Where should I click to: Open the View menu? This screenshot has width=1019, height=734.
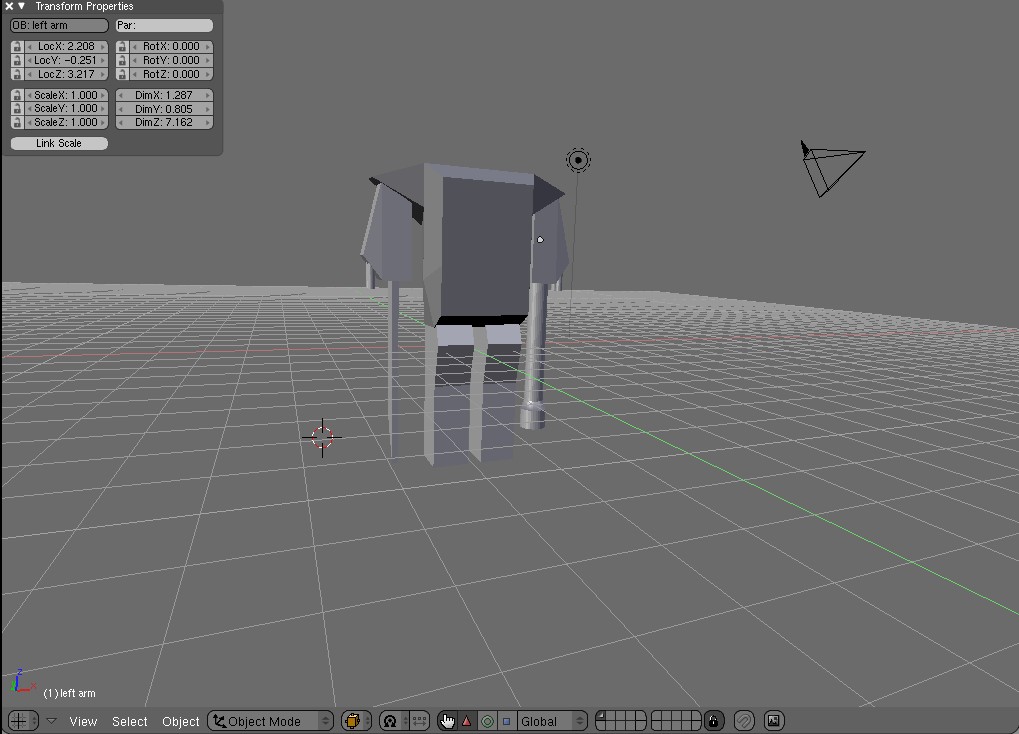pyautogui.click(x=83, y=721)
